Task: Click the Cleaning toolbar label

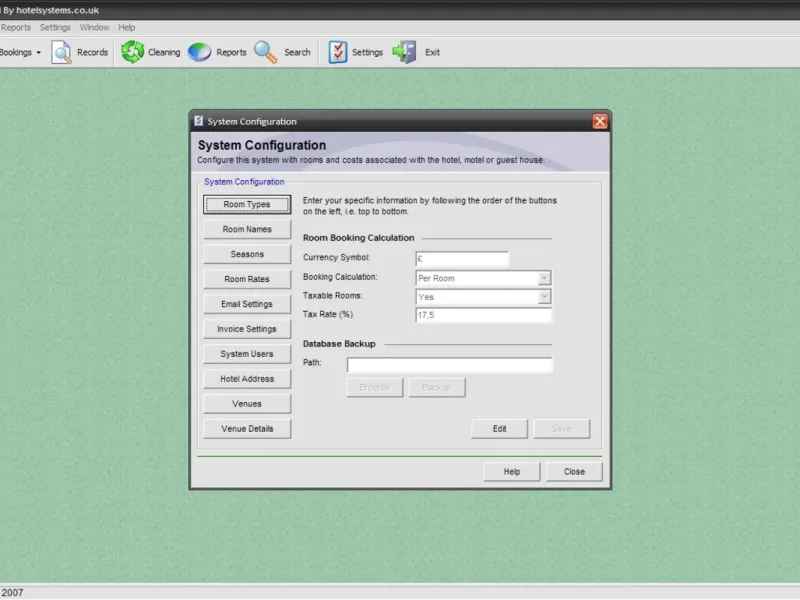Action: (x=164, y=53)
